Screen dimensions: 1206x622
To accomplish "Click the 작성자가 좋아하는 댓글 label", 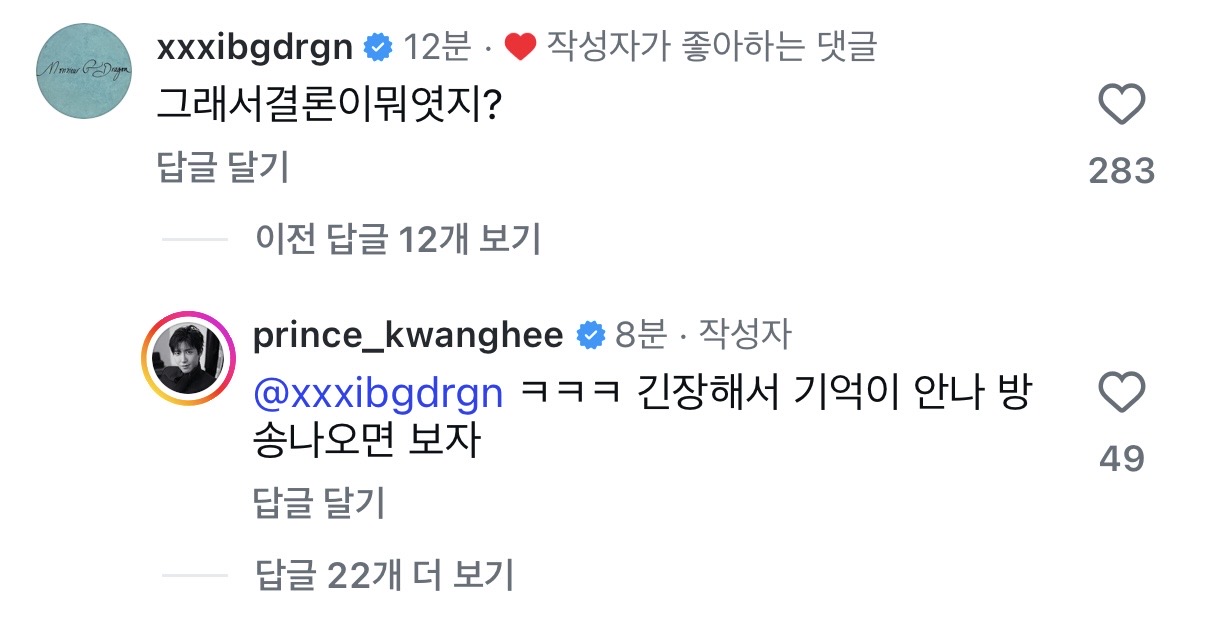I will tap(712, 47).
